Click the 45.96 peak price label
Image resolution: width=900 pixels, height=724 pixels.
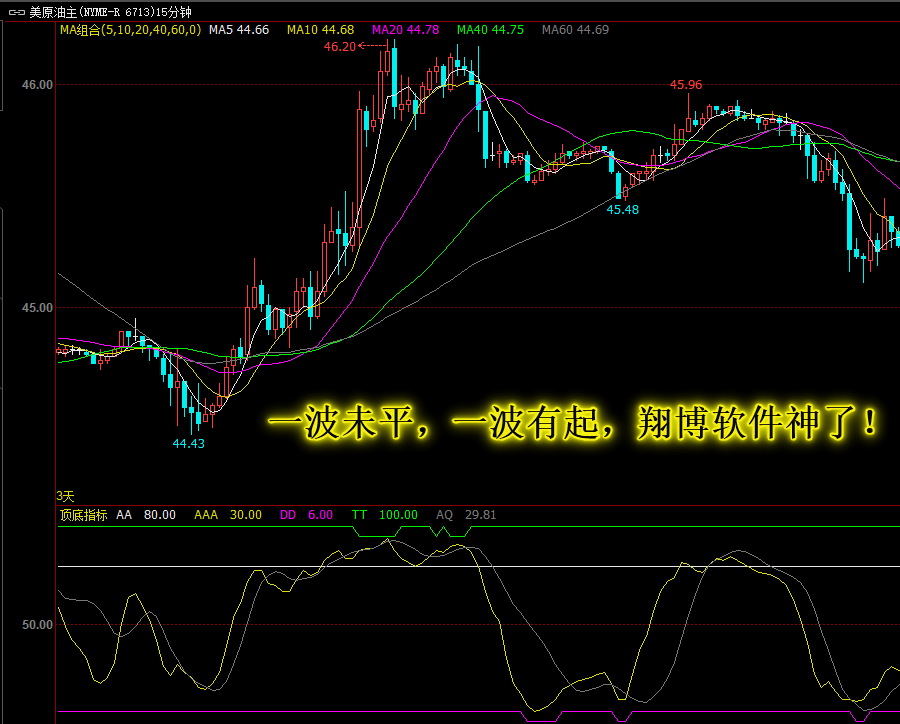pyautogui.click(x=686, y=85)
